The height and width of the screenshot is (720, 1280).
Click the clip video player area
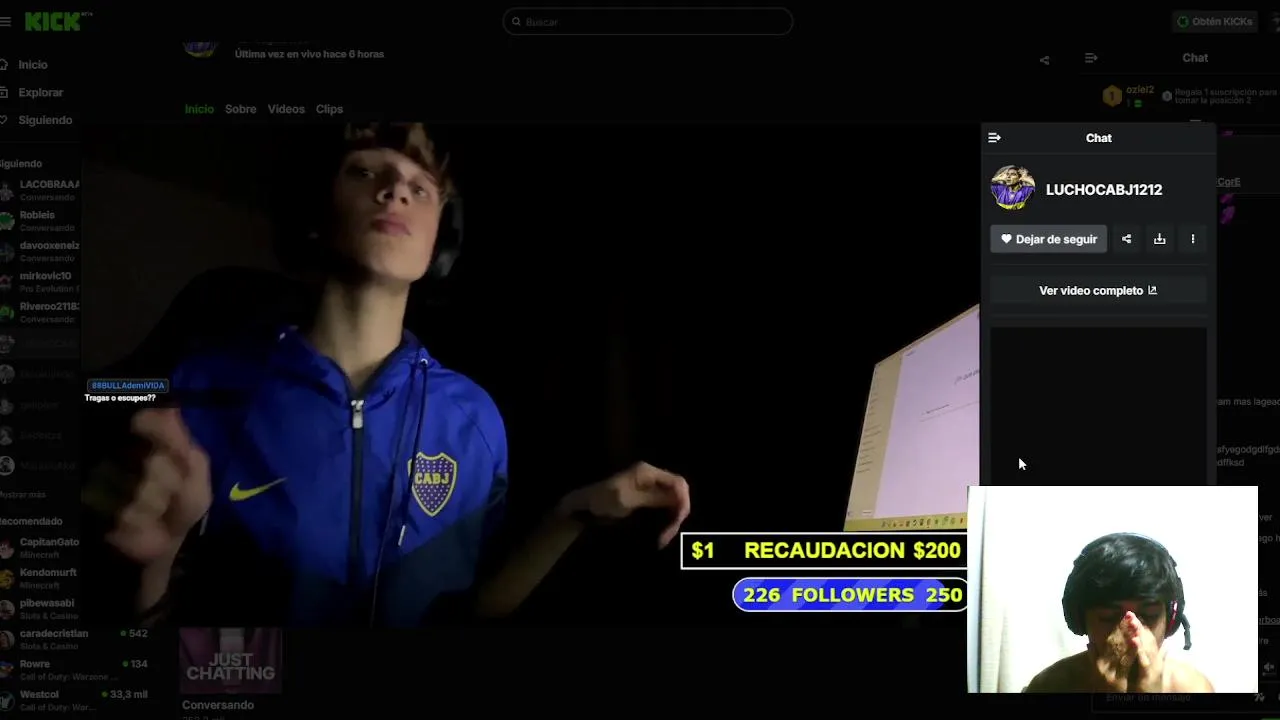pyautogui.click(x=530, y=375)
